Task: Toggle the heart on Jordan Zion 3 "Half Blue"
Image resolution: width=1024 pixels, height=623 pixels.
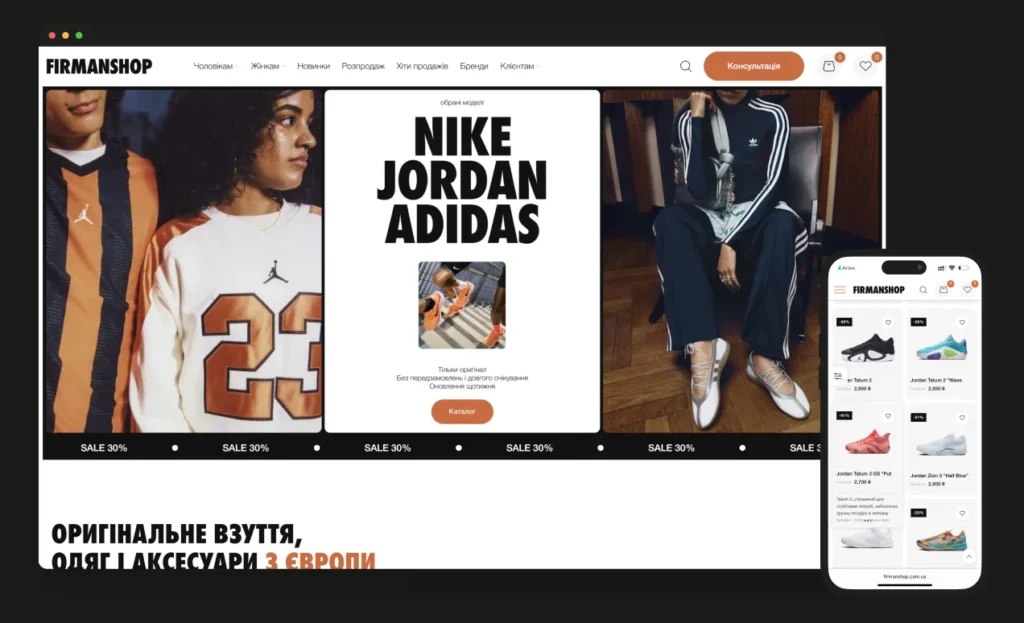Action: (962, 416)
